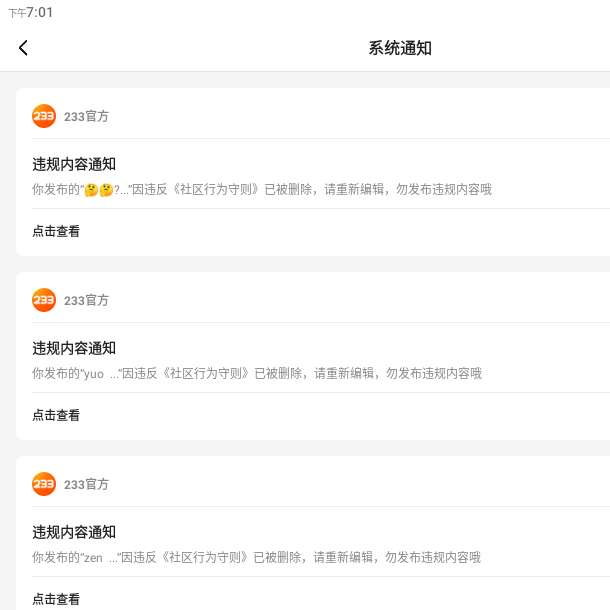The image size is (610, 610).
Task: Select 233官方 sender name in second card
Action: click(x=86, y=300)
